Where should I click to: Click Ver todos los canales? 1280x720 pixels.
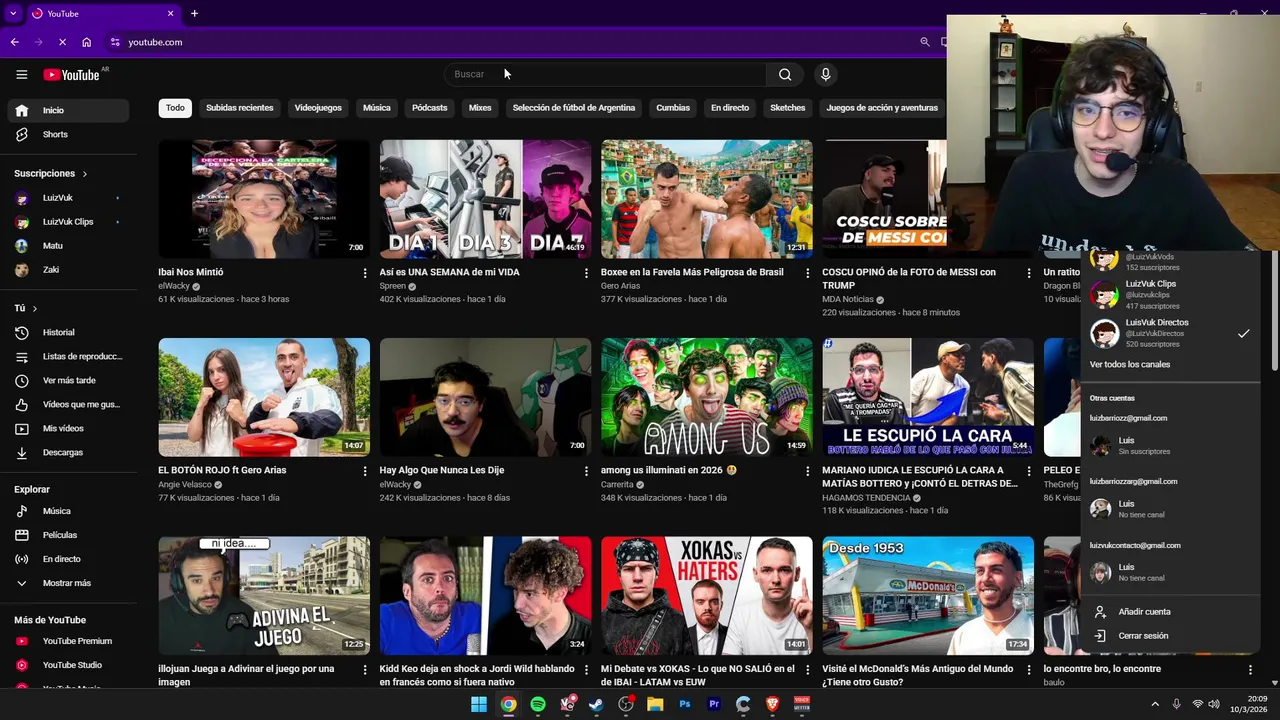click(x=1130, y=364)
